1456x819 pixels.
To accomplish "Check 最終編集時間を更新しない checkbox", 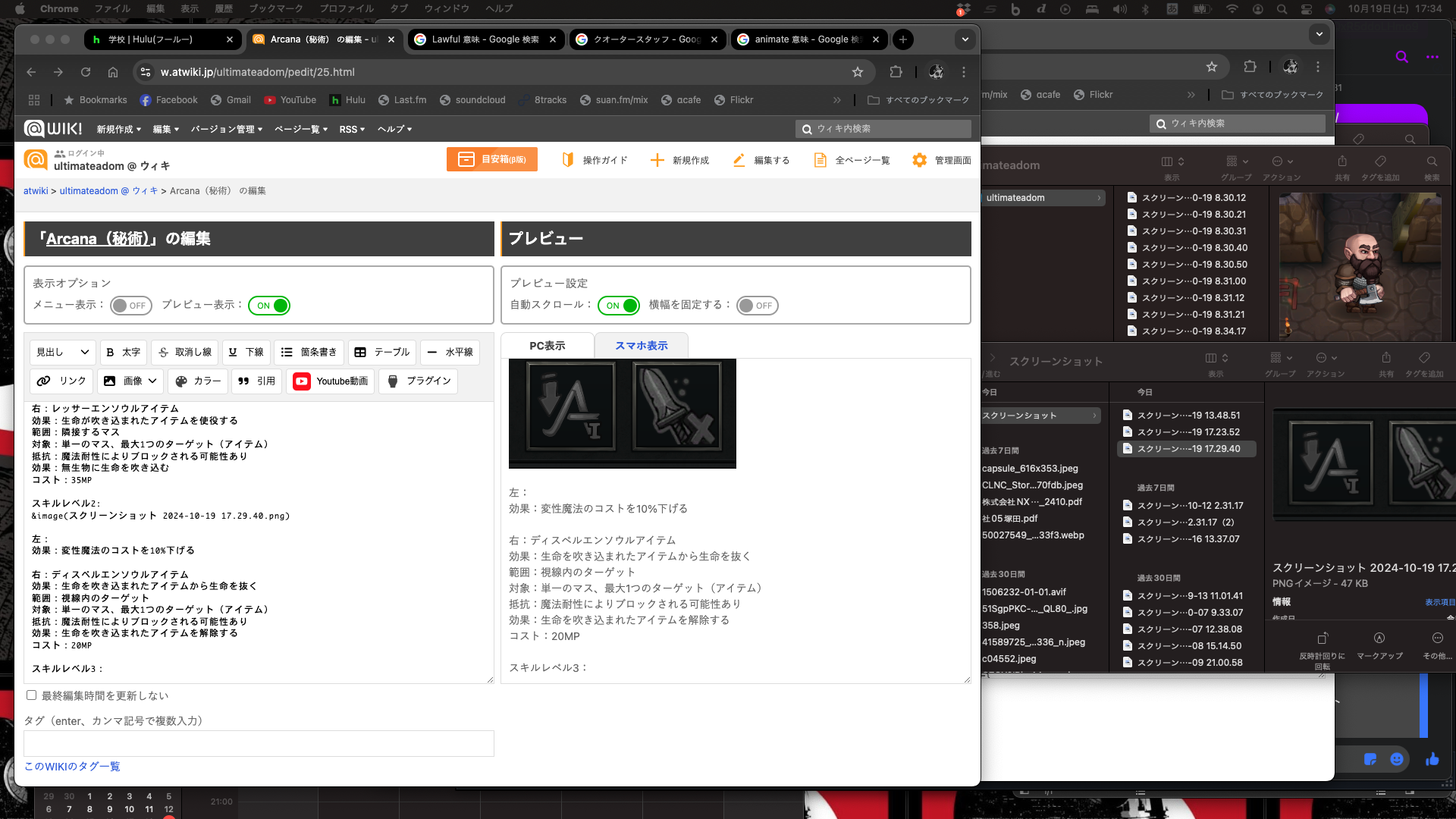I will [31, 695].
